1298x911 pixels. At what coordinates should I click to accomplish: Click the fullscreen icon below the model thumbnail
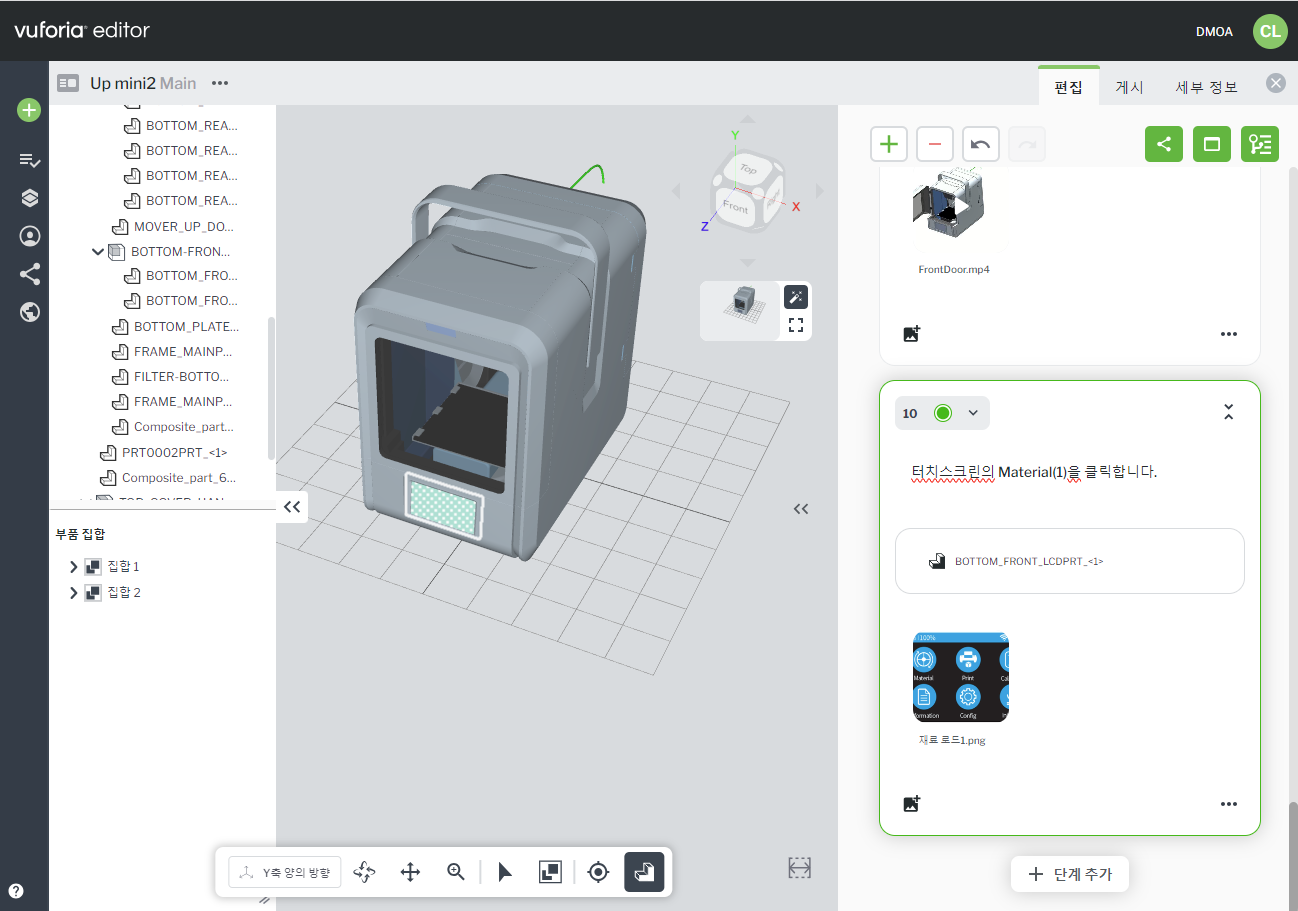click(796, 325)
